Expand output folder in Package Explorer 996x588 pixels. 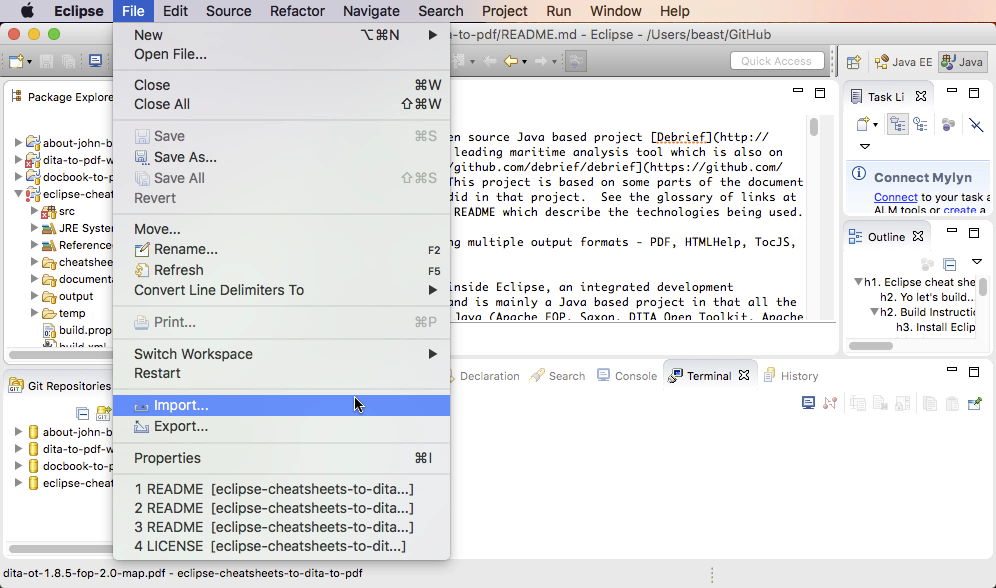point(34,295)
